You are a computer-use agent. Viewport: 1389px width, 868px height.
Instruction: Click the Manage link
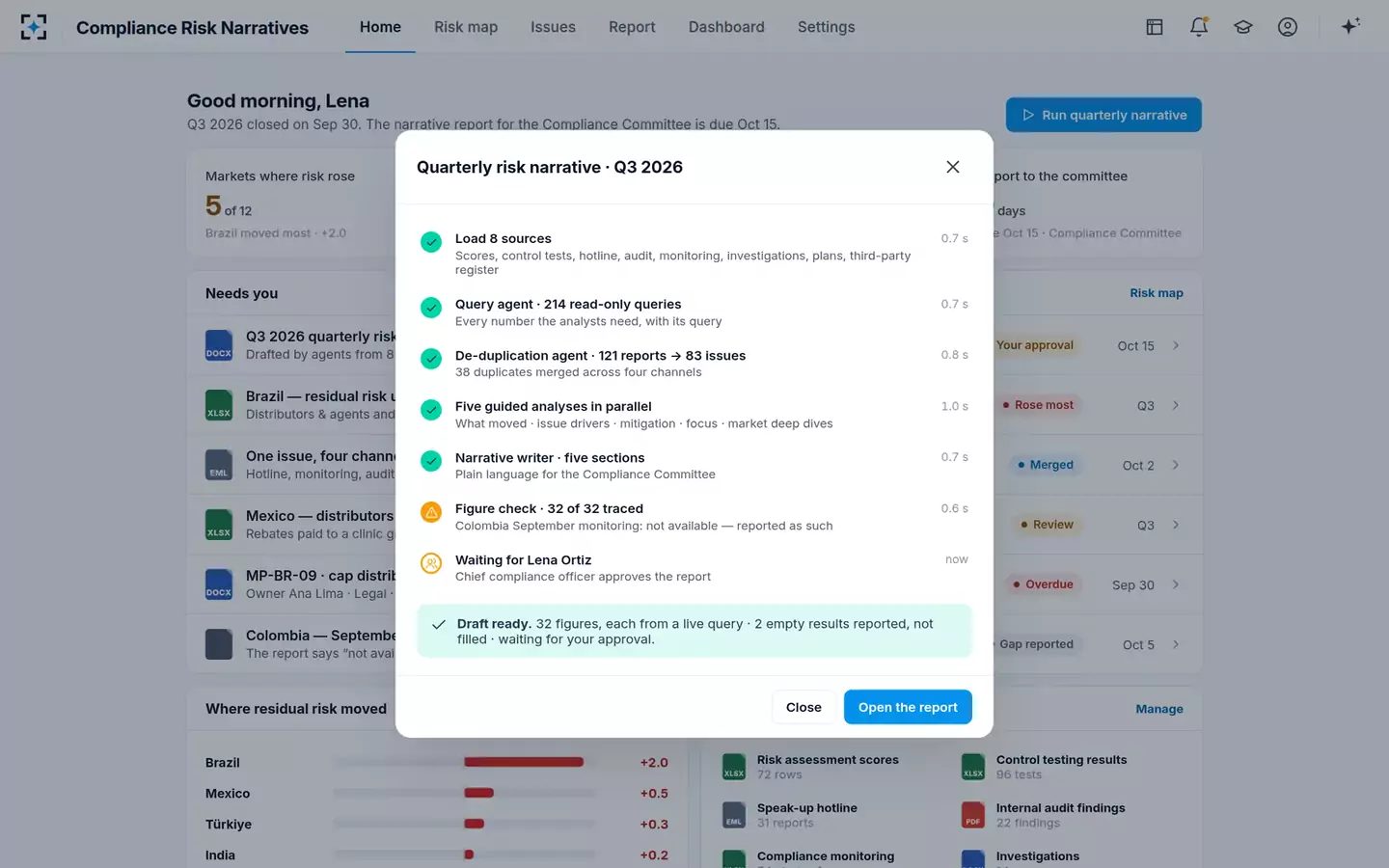1158,709
